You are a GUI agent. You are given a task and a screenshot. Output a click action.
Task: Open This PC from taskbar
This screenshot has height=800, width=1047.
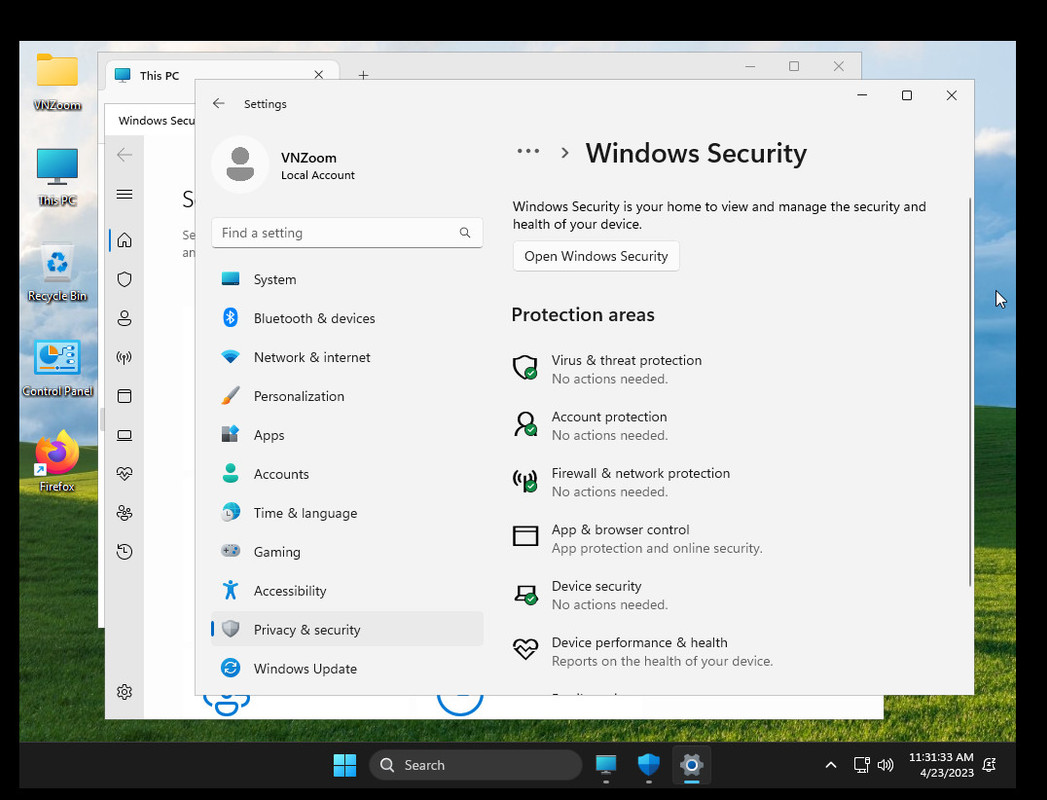[x=606, y=765]
